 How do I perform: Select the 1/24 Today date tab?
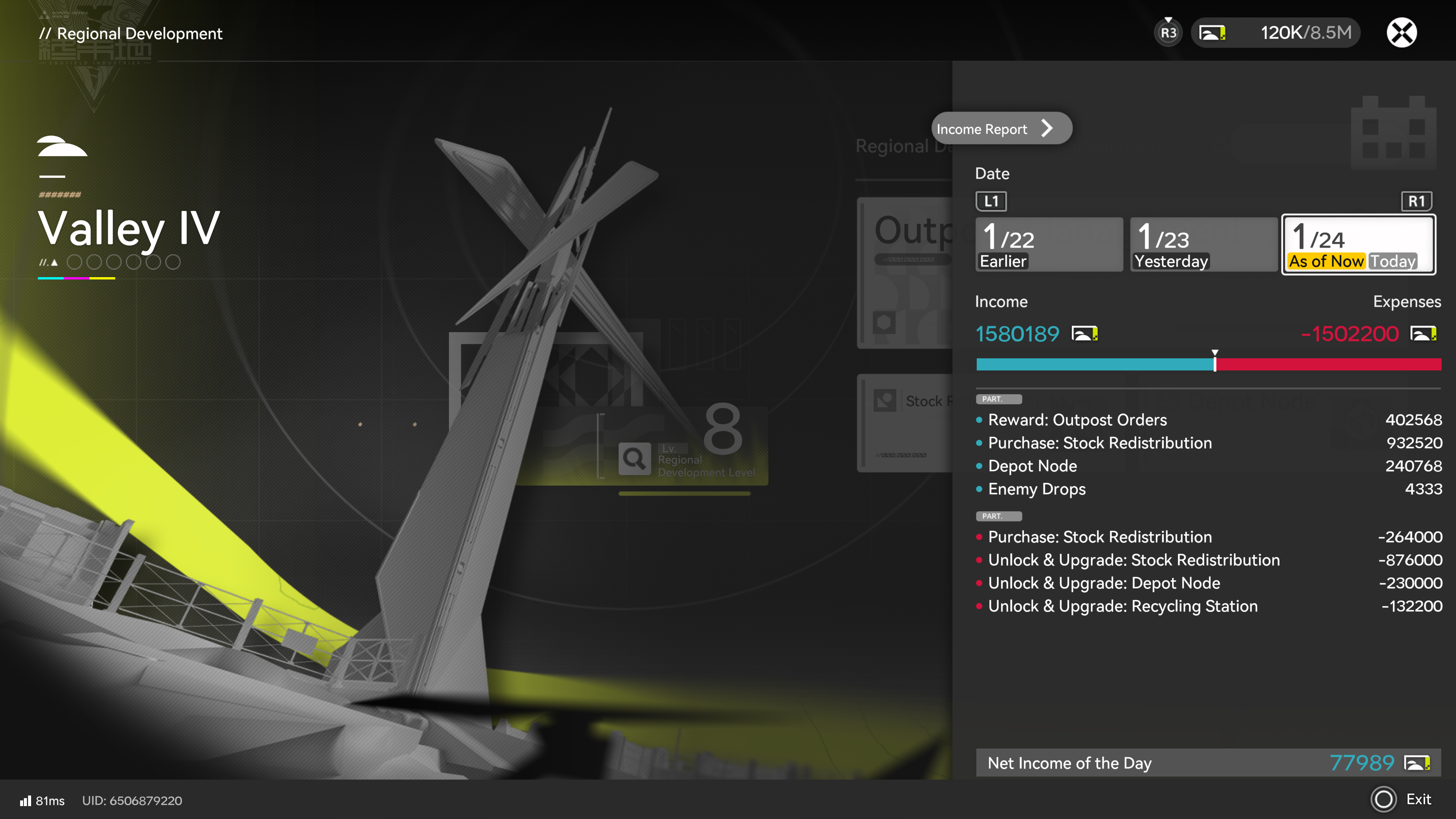pos(1358,245)
